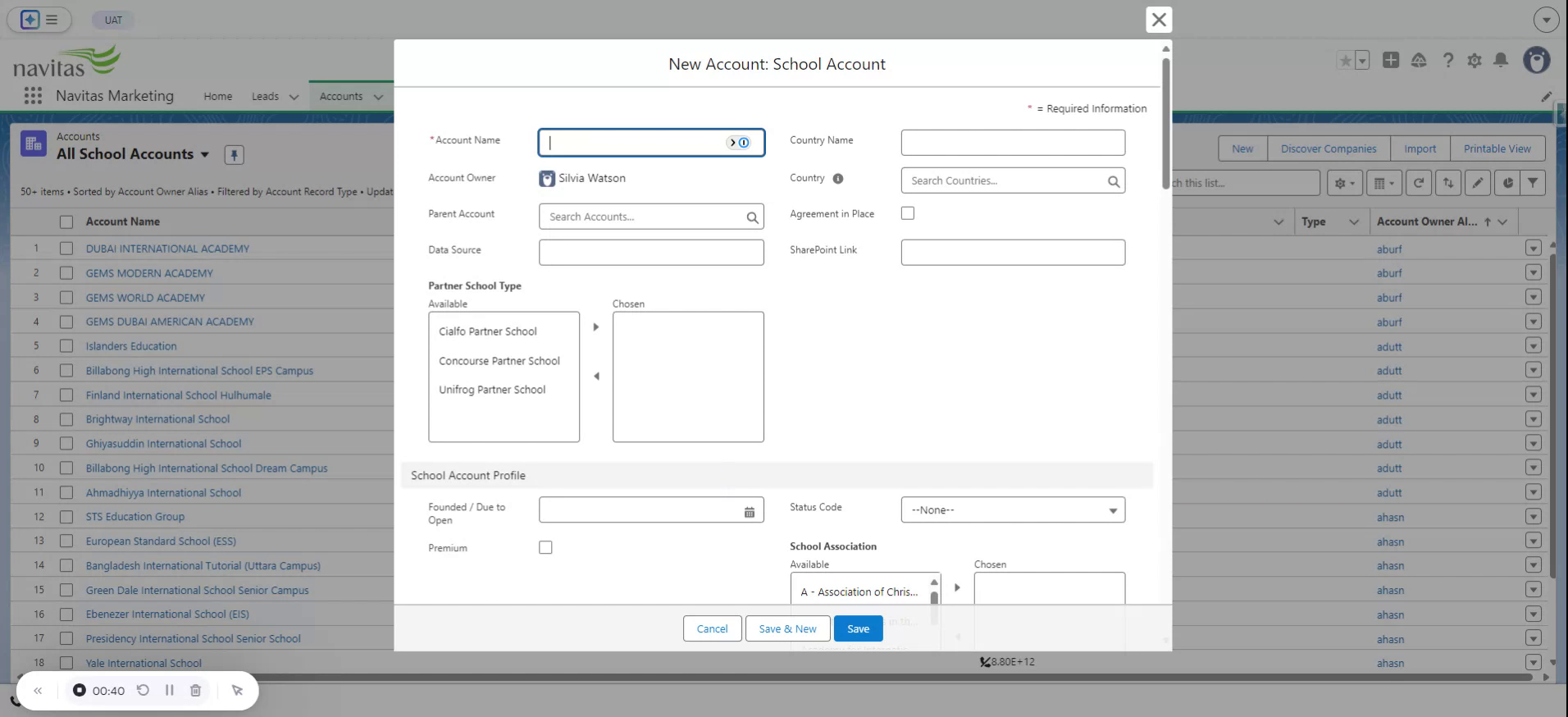1568x717 pixels.
Task: Delete the recording with trash icon
Action: click(195, 690)
